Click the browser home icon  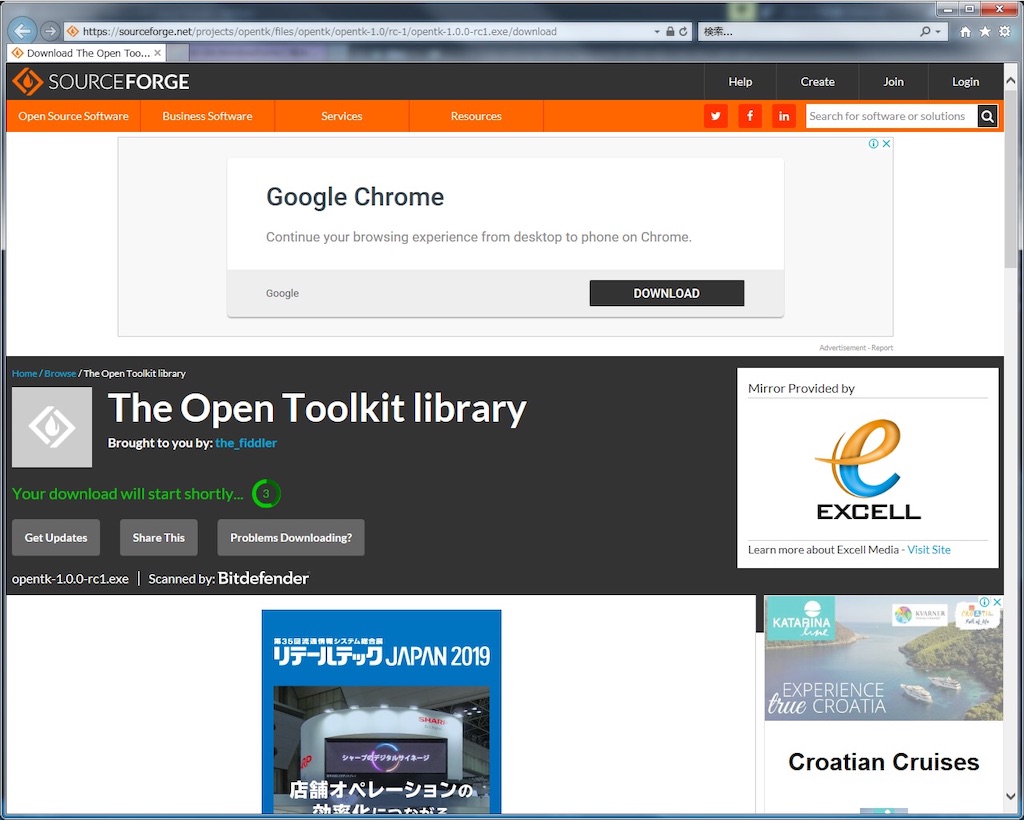tap(965, 31)
